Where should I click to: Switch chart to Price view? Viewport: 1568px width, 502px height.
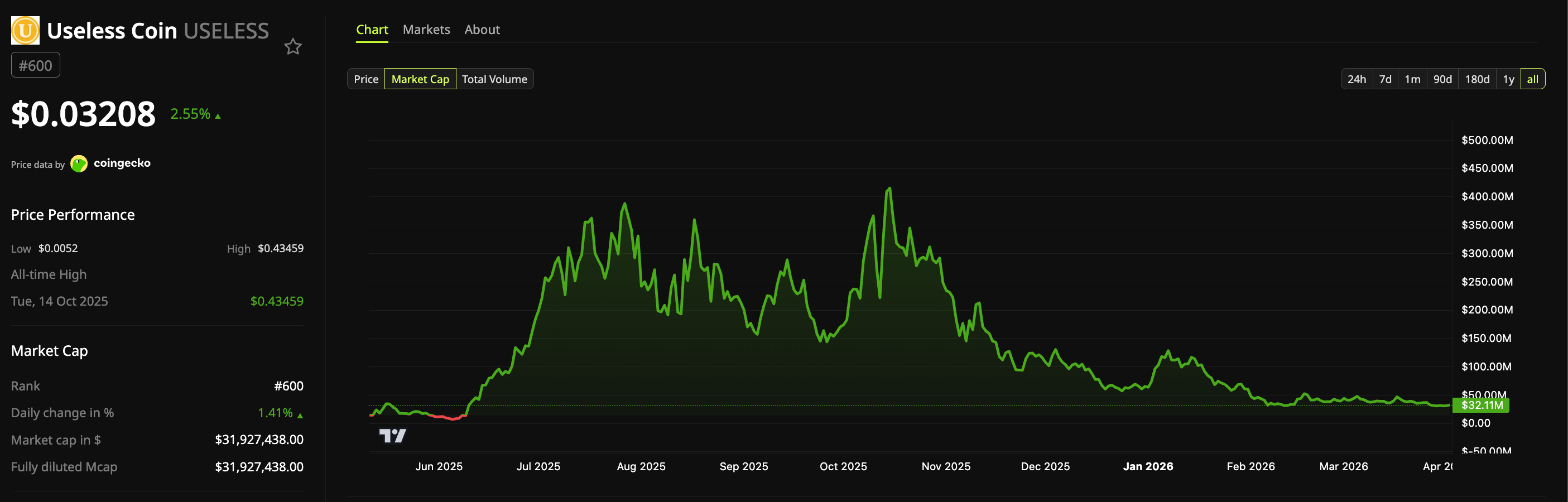366,79
